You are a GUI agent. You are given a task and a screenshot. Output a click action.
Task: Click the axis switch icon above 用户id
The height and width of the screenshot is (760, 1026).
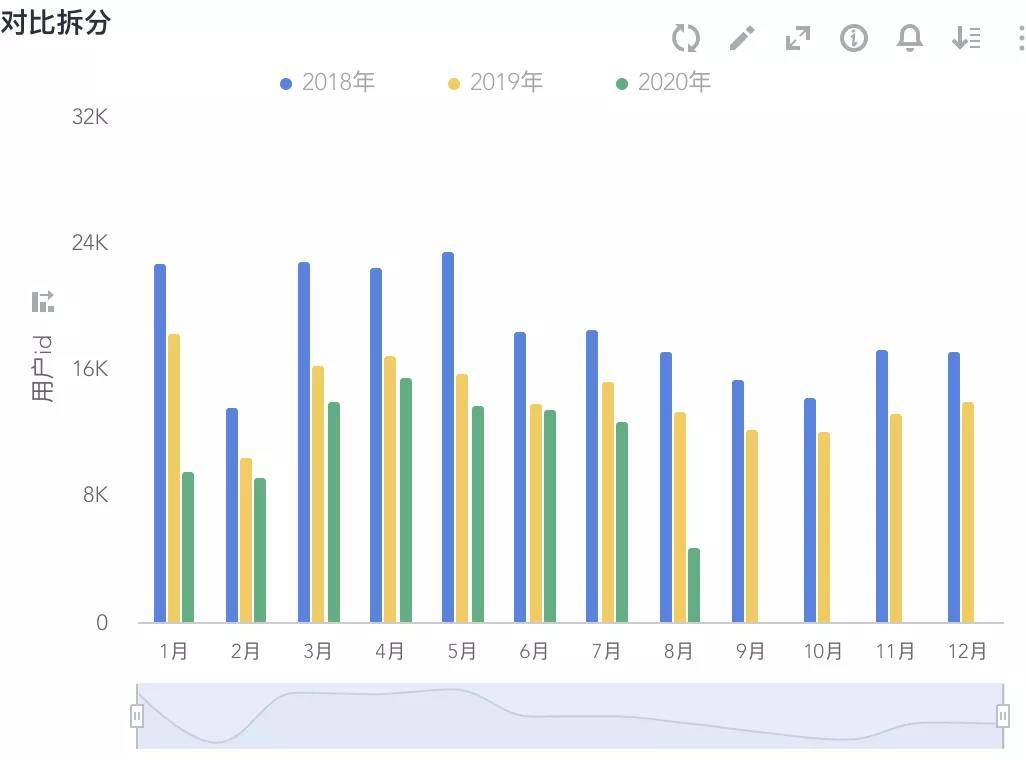[43, 301]
